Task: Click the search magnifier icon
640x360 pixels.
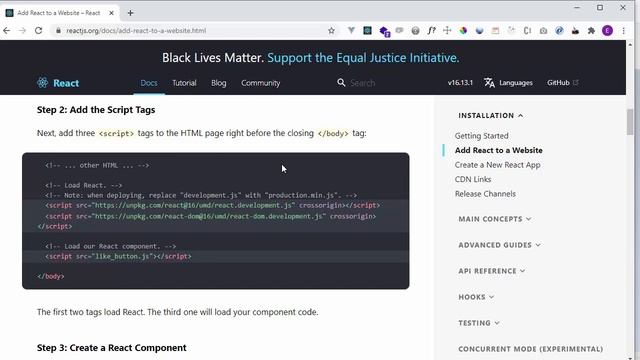Action: pos(341,83)
